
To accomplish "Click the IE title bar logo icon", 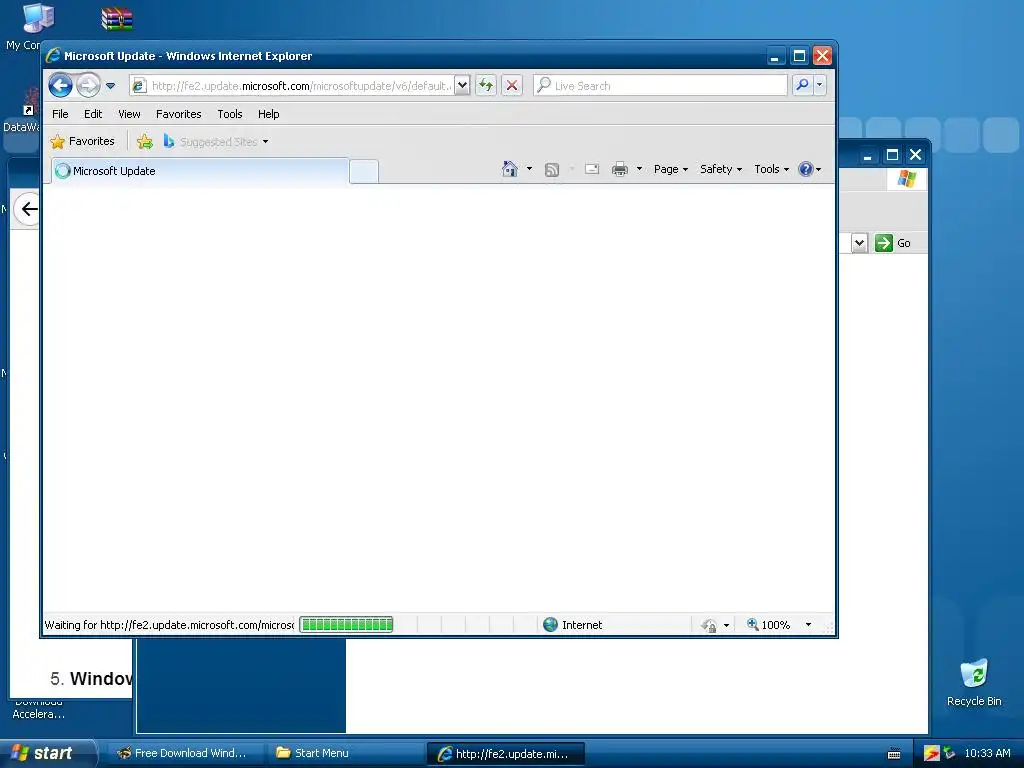I will [52, 56].
